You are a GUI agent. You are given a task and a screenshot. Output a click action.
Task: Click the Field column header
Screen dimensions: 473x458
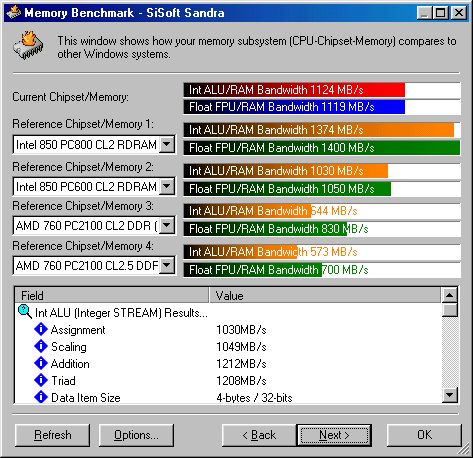click(112, 295)
